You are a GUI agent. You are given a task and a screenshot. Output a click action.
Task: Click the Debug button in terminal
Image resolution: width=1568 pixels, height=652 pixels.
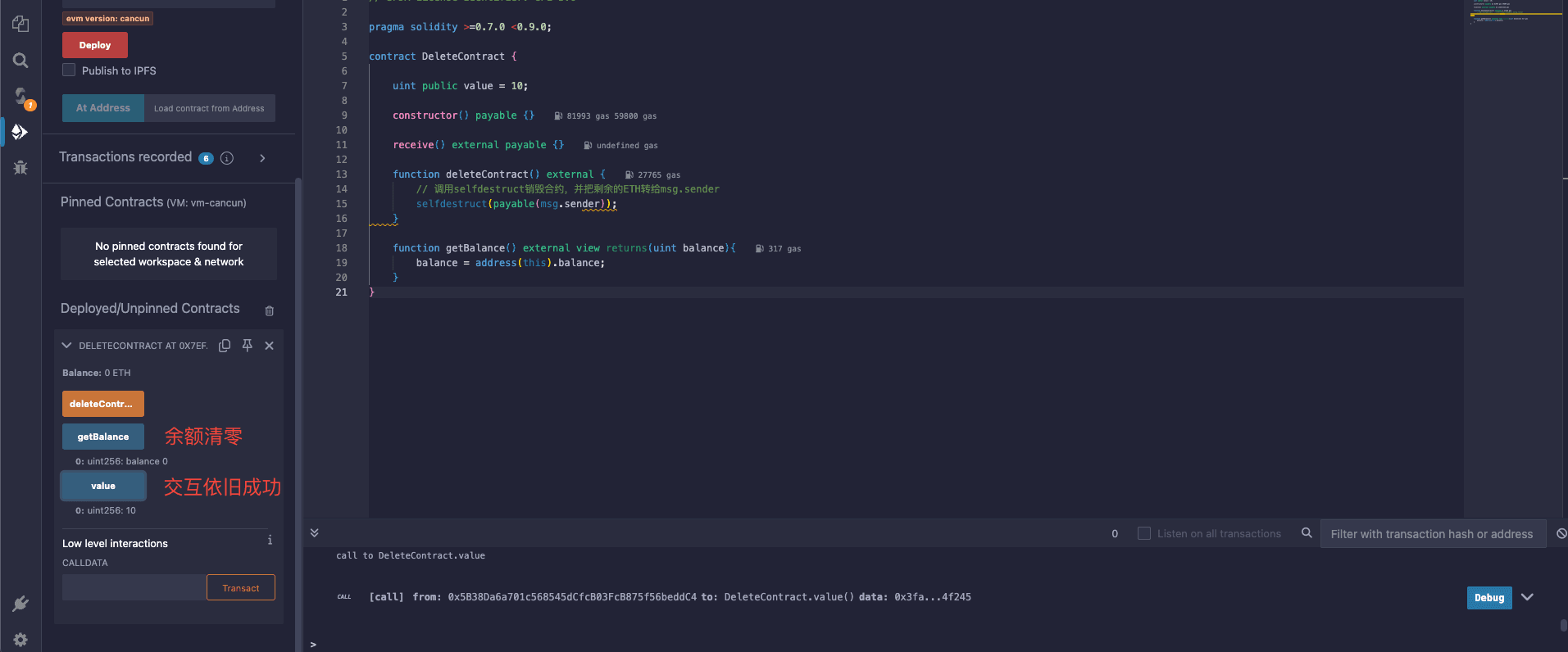1488,598
